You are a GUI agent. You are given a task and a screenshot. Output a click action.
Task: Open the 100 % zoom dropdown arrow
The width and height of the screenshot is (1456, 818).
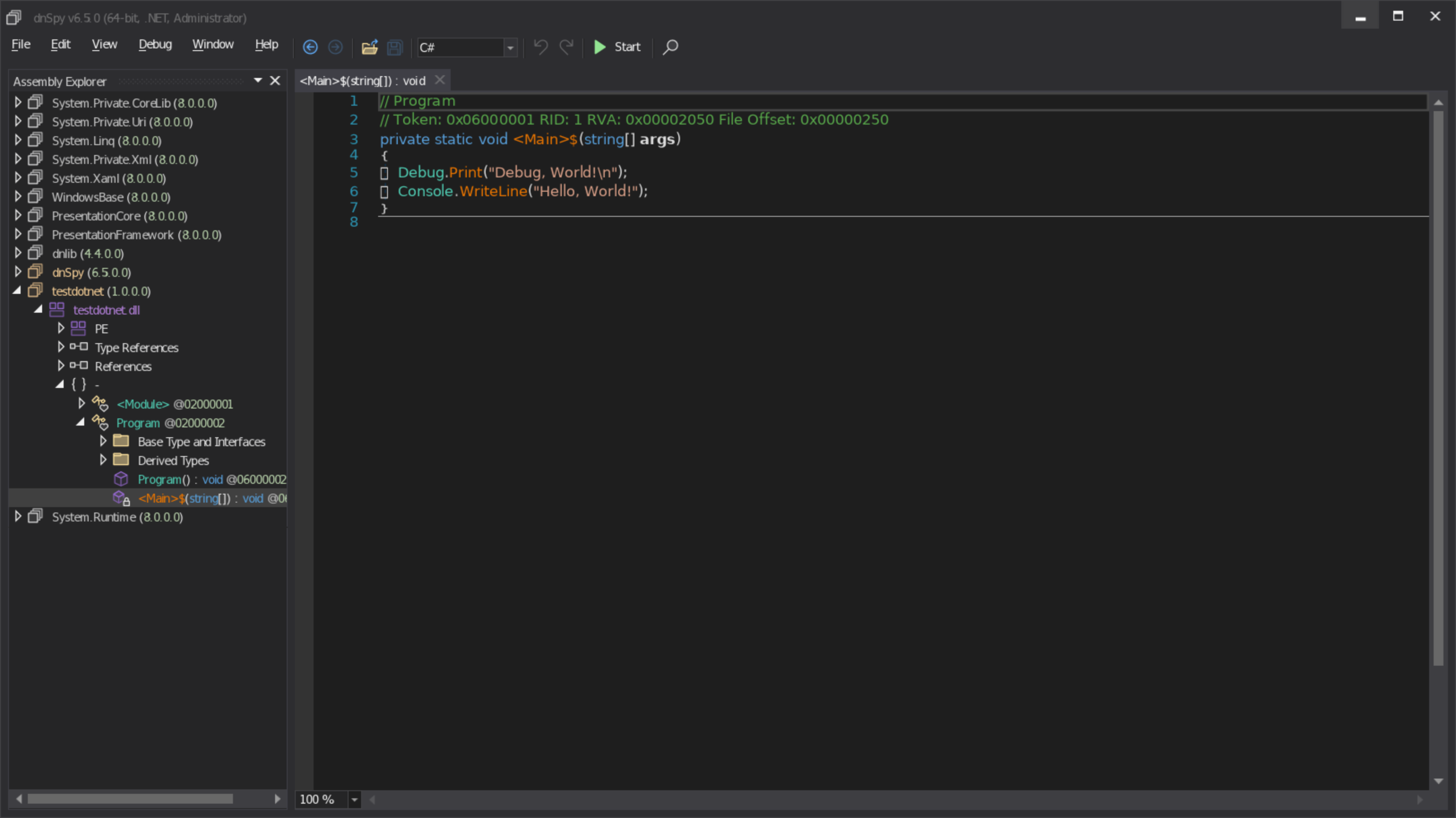354,799
